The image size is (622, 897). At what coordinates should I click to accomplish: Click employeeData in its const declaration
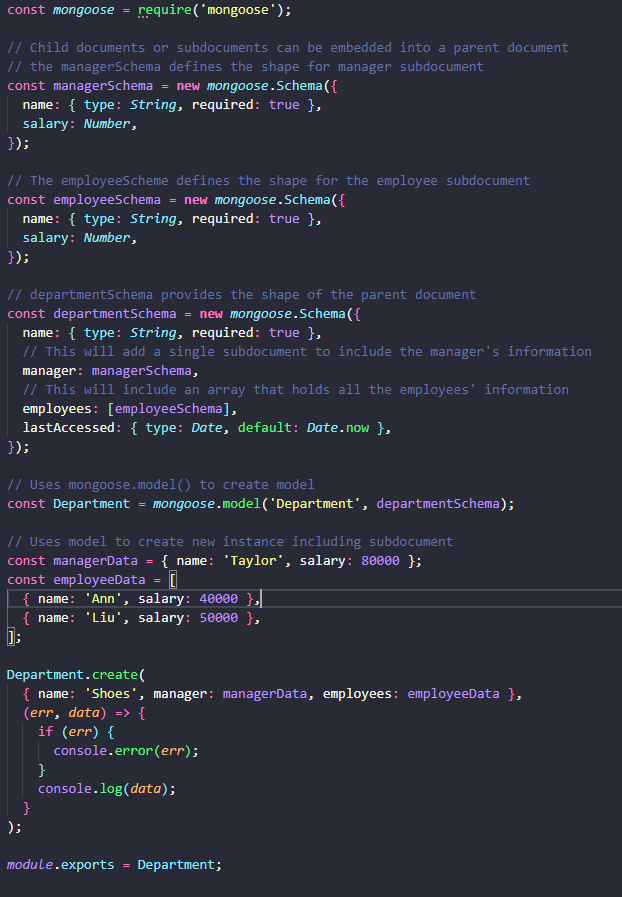(x=100, y=580)
